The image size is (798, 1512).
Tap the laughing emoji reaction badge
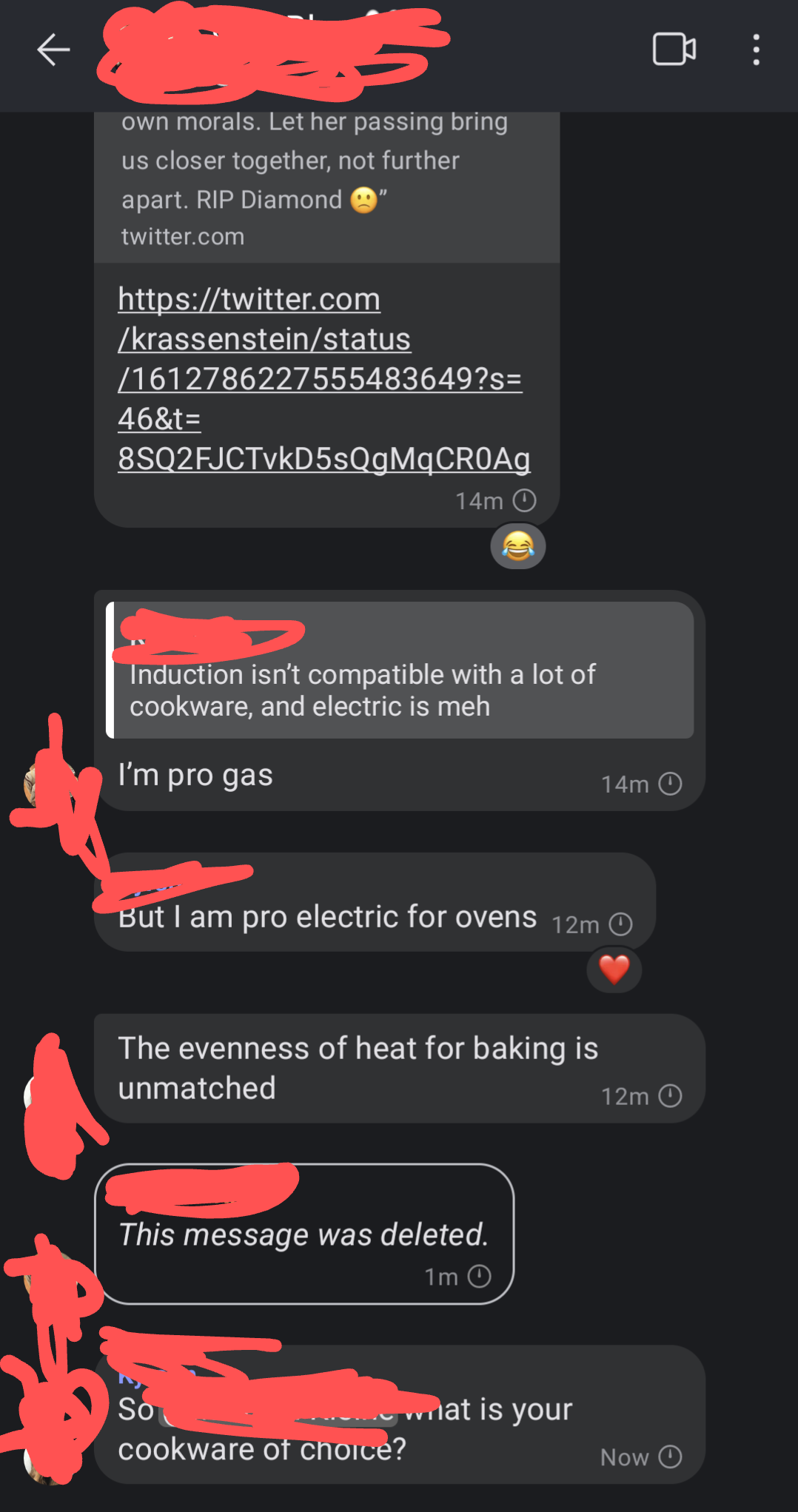[518, 547]
